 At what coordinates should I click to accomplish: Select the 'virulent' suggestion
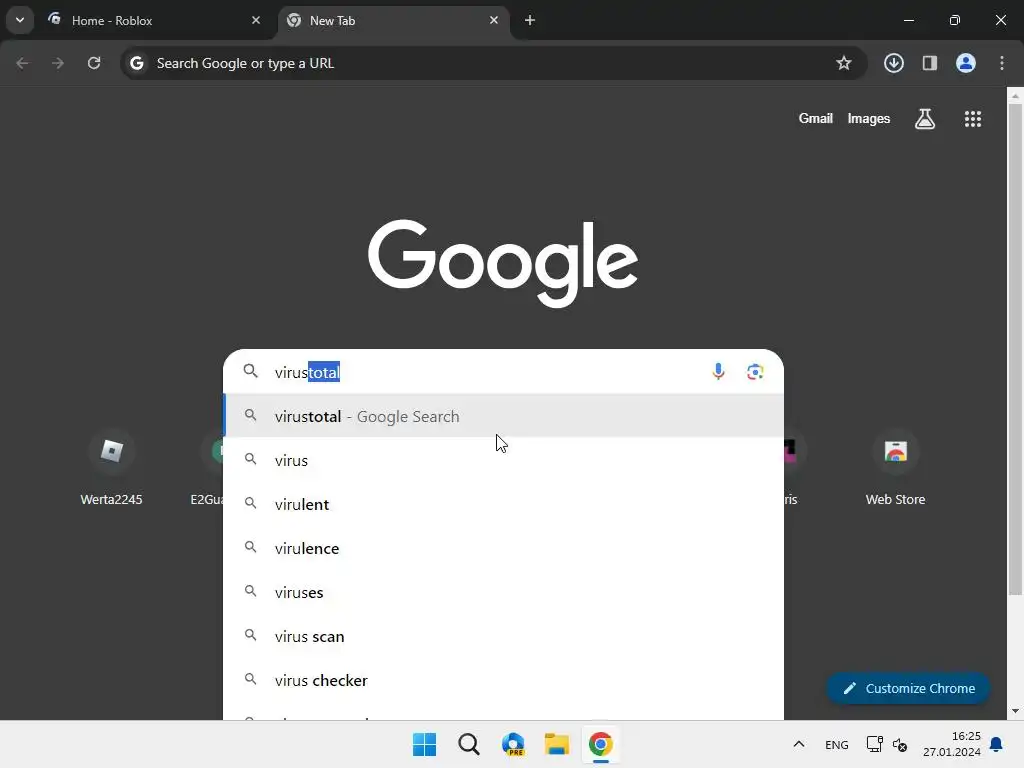[x=503, y=504]
